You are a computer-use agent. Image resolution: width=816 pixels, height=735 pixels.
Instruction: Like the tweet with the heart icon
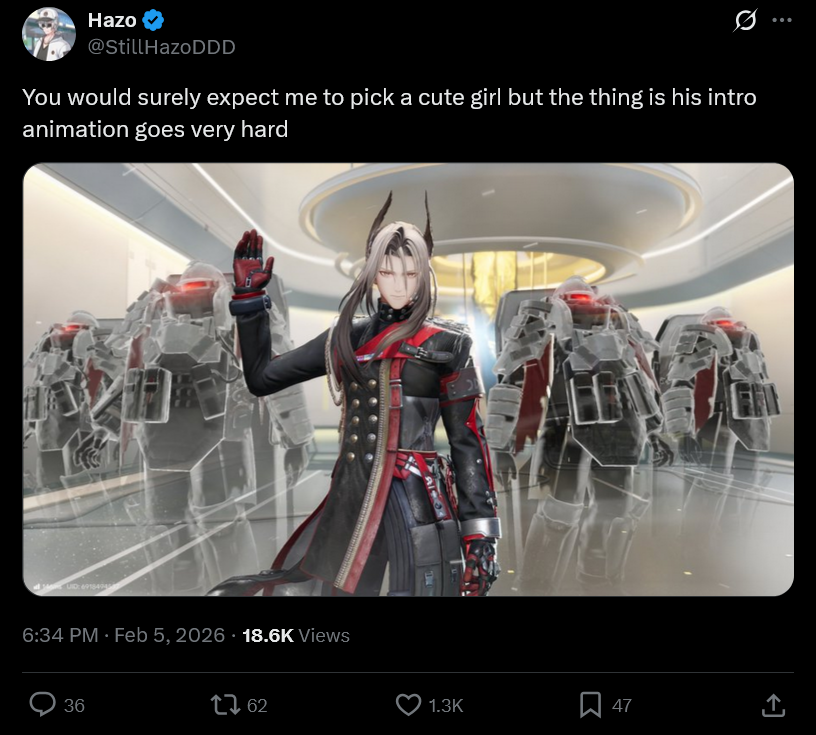pyautogui.click(x=409, y=705)
